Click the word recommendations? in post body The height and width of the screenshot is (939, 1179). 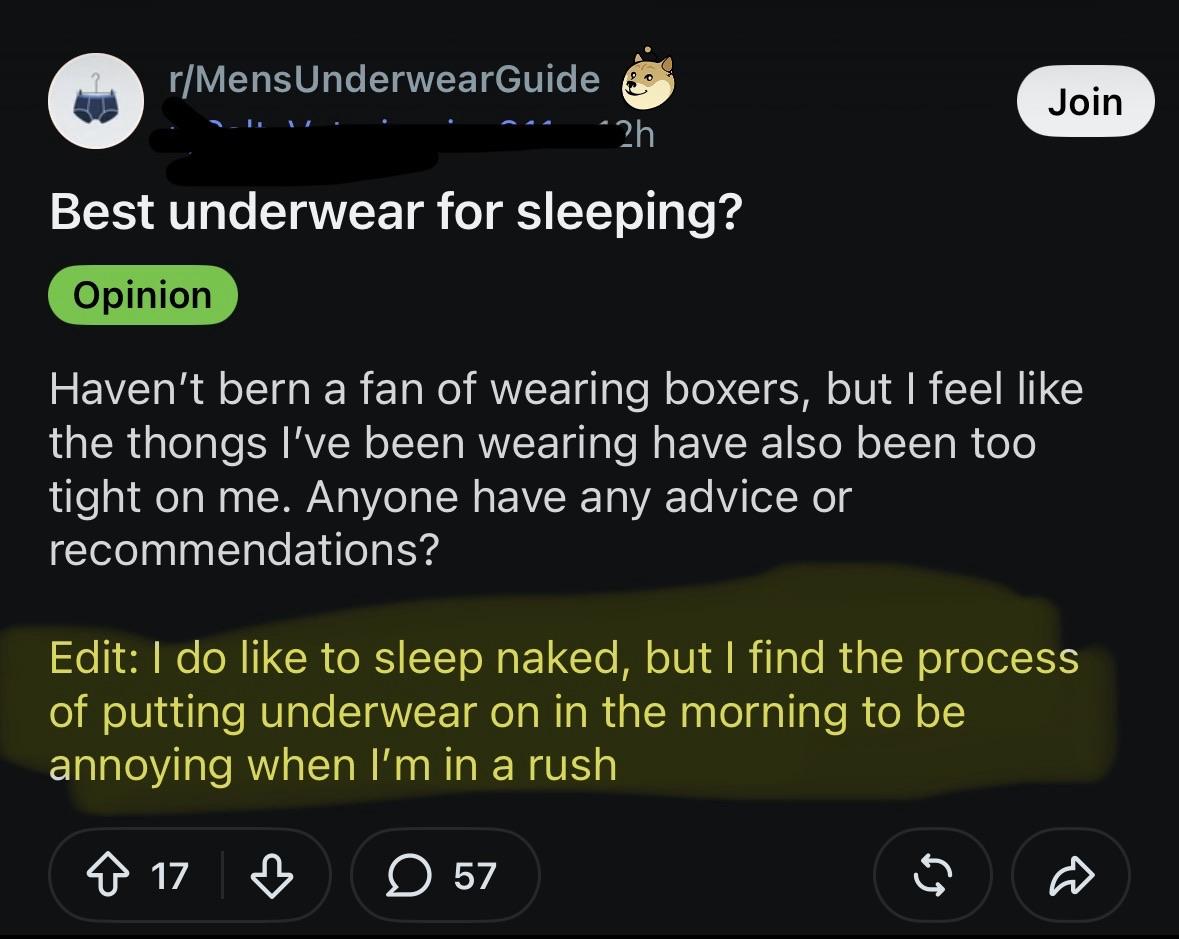click(x=244, y=550)
